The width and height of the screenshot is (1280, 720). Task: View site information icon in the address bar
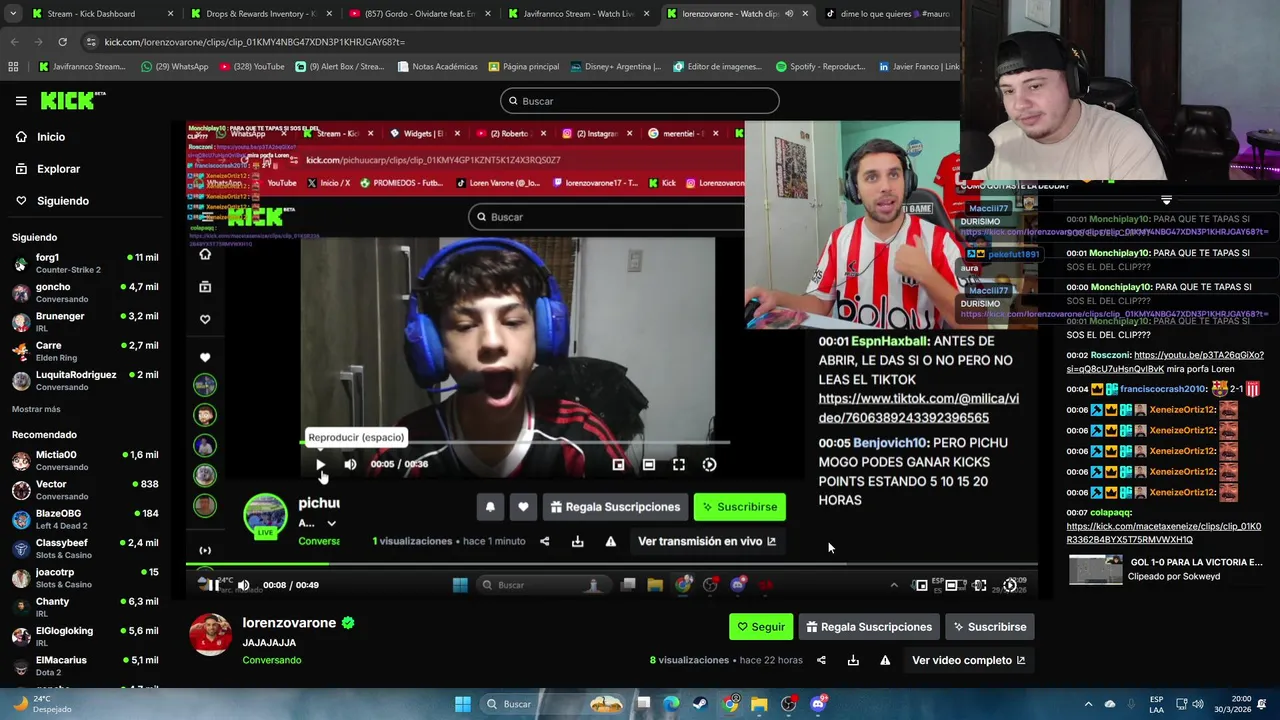pyautogui.click(x=91, y=42)
